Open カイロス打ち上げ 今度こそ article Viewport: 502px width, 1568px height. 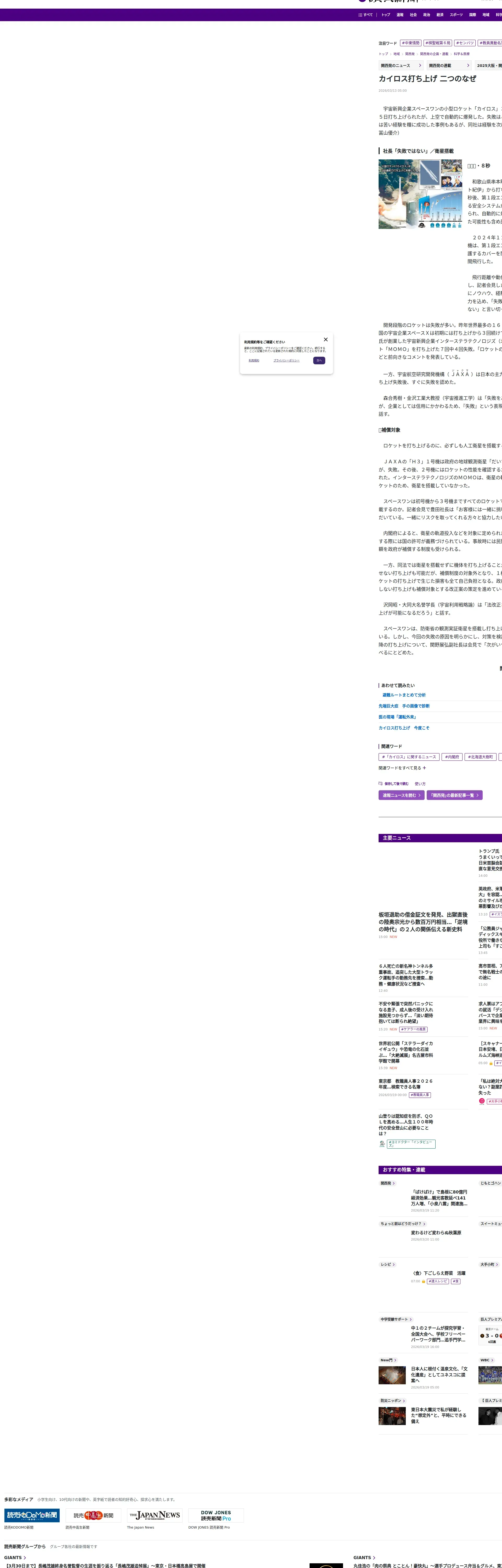[404, 728]
